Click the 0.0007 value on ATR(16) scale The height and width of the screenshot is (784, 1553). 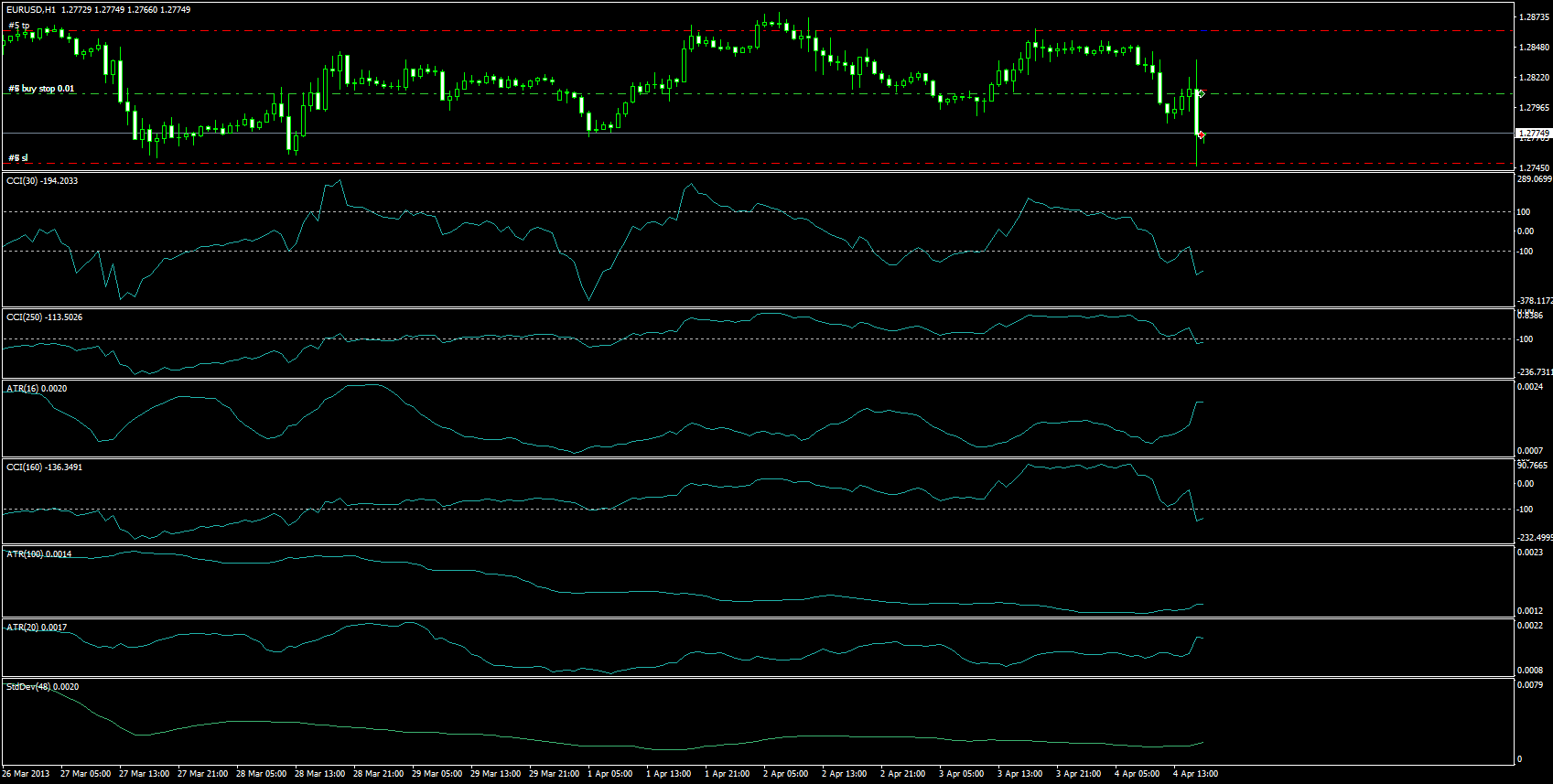1530,451
